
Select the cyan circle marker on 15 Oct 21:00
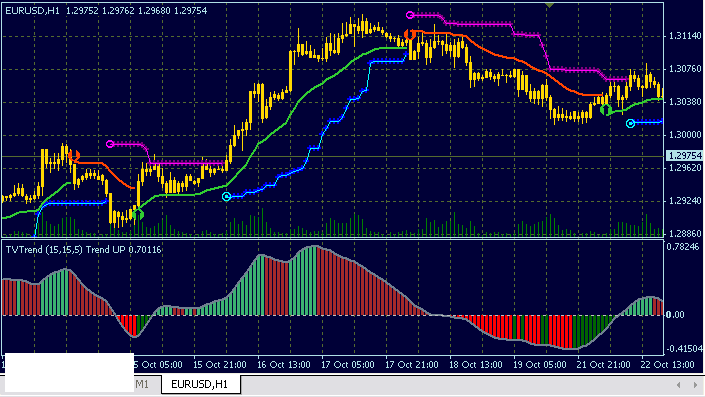[227, 196]
